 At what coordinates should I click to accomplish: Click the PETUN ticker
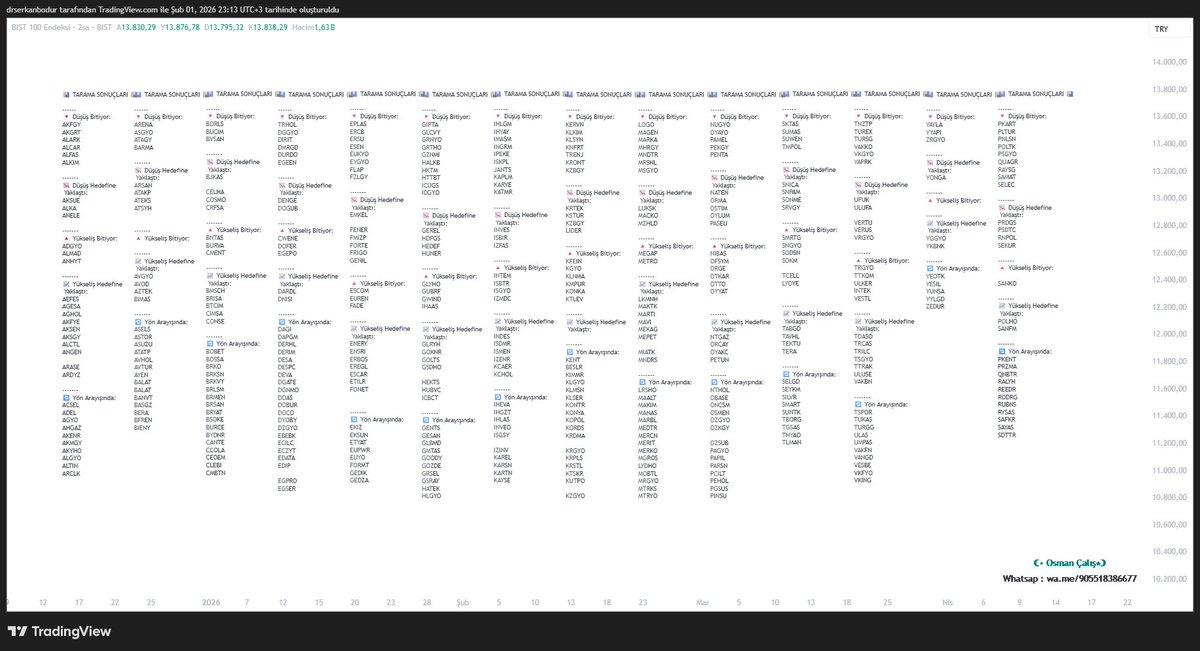point(720,360)
